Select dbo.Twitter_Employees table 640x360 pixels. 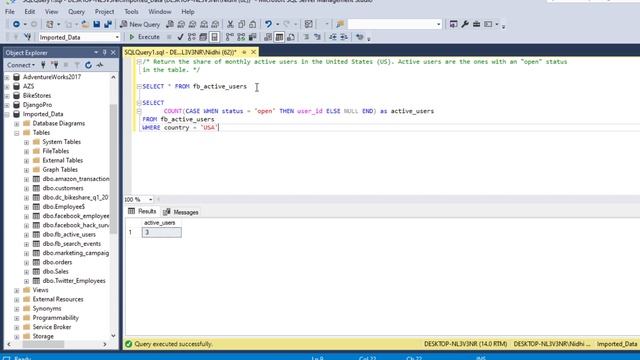point(74,281)
